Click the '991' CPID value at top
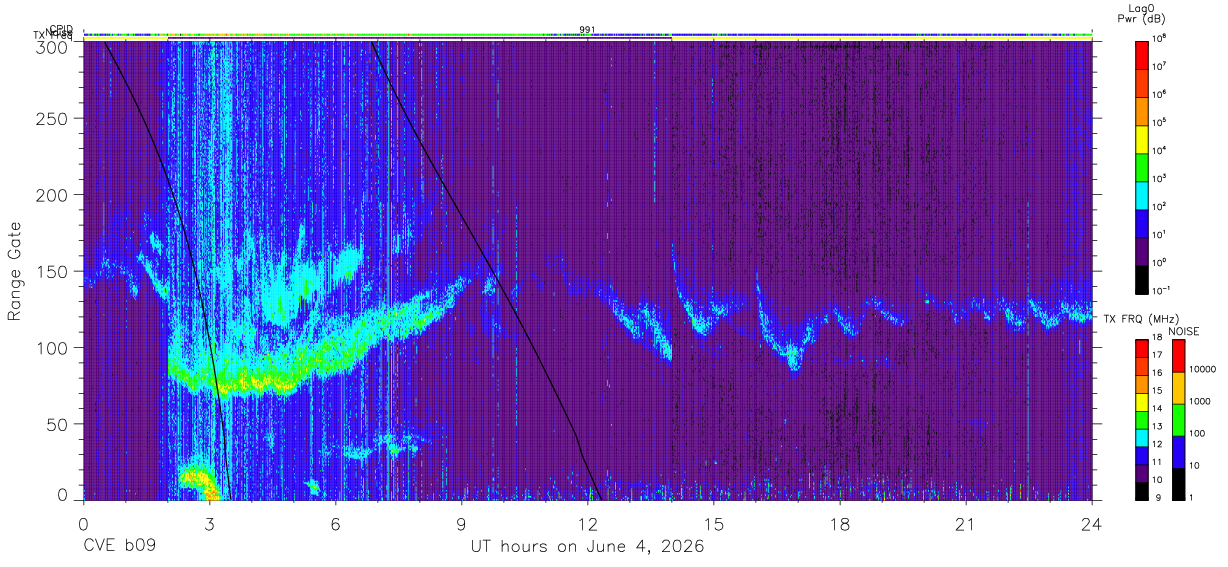Screen dimensions: 1228x567 click(587, 29)
